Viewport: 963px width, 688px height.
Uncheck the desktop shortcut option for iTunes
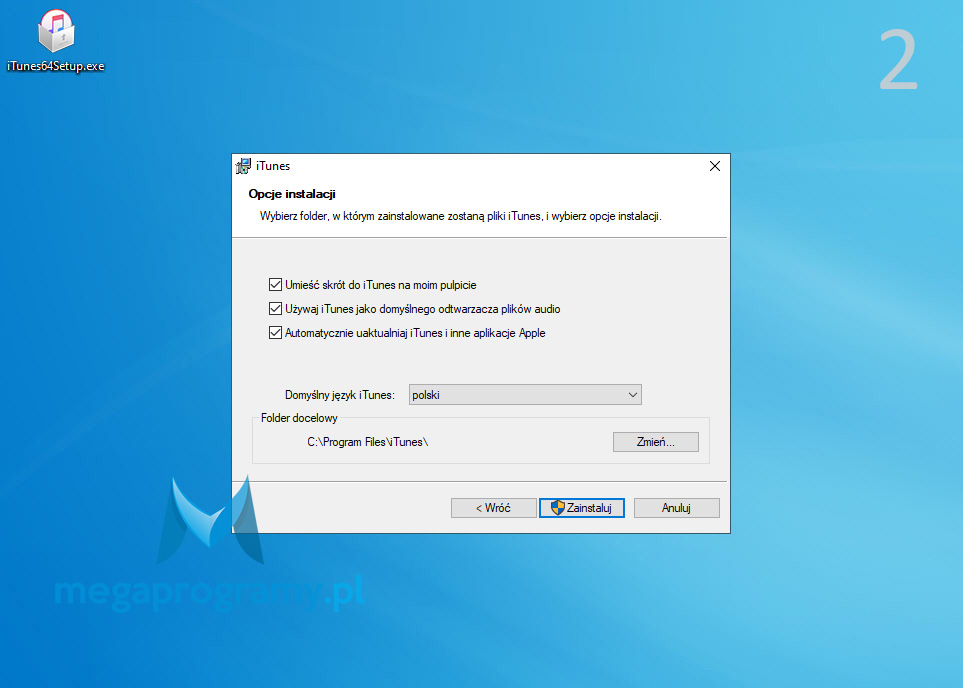275,284
